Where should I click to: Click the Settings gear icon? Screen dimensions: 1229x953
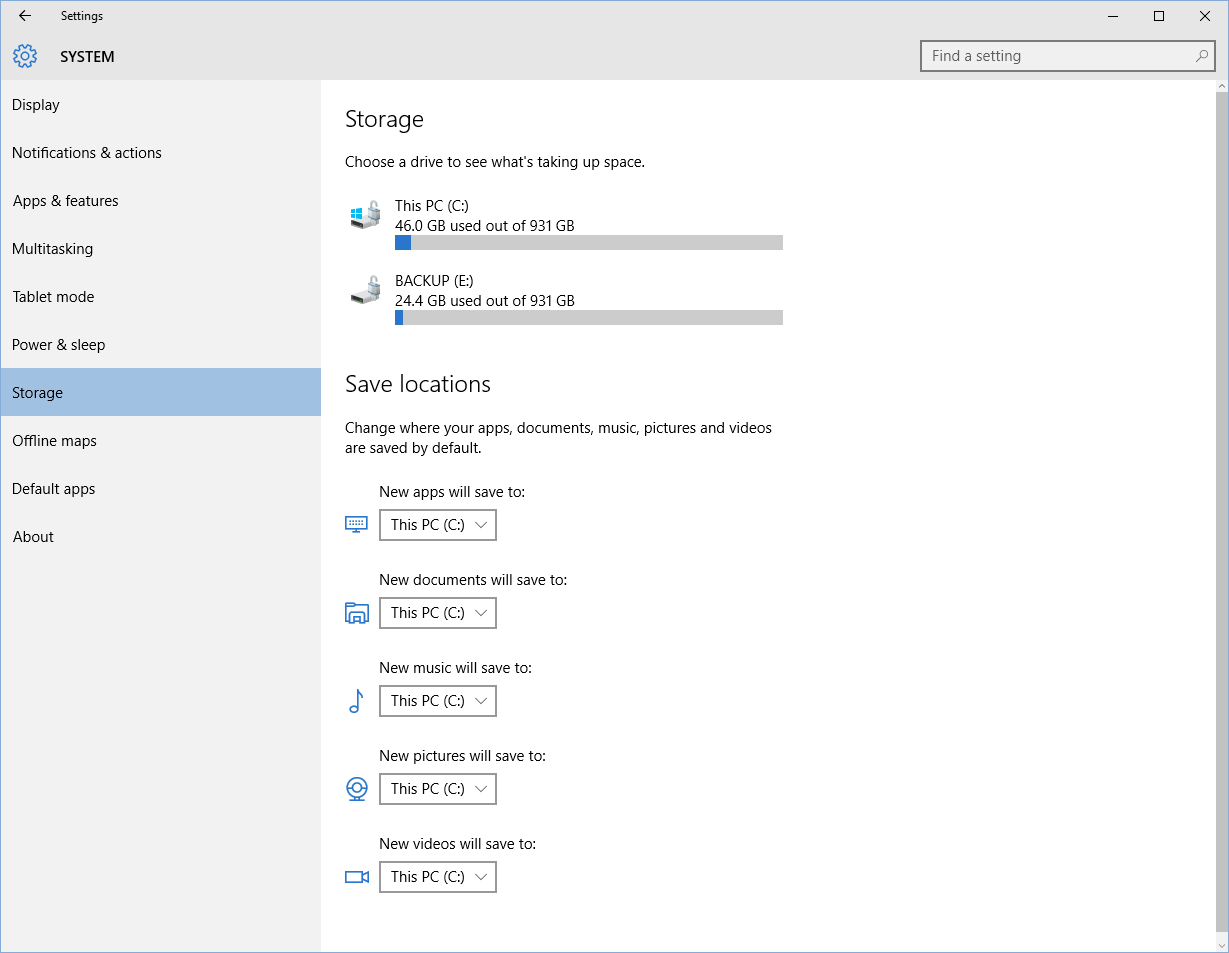coord(25,57)
